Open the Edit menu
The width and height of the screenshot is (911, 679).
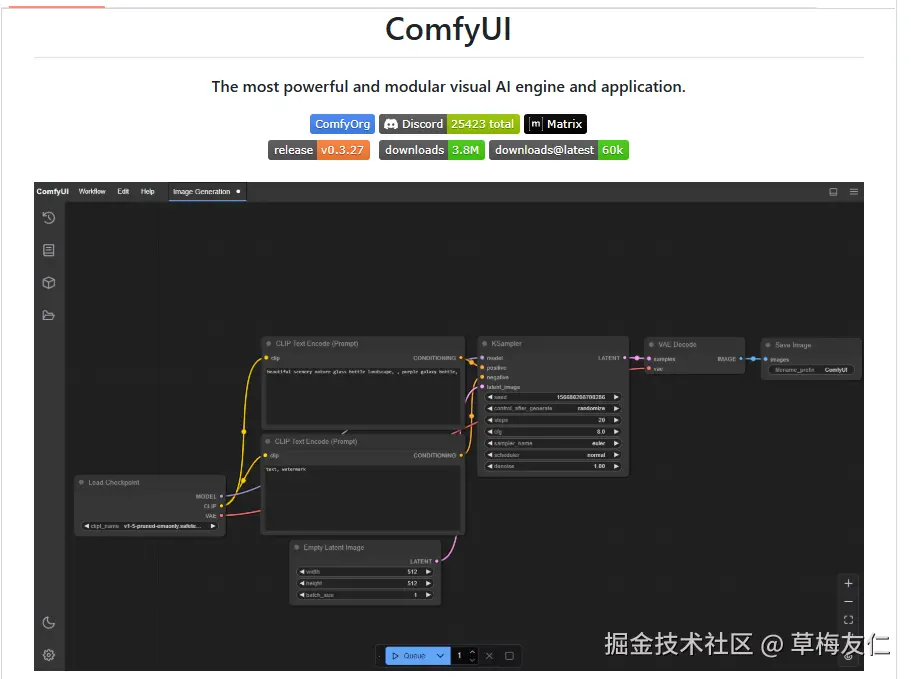[x=123, y=192]
